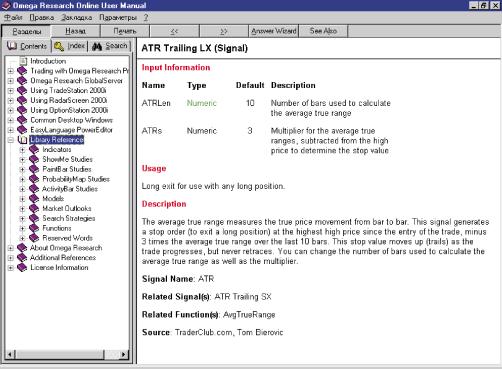Click book icon beside Search Strategies

coord(34,218)
